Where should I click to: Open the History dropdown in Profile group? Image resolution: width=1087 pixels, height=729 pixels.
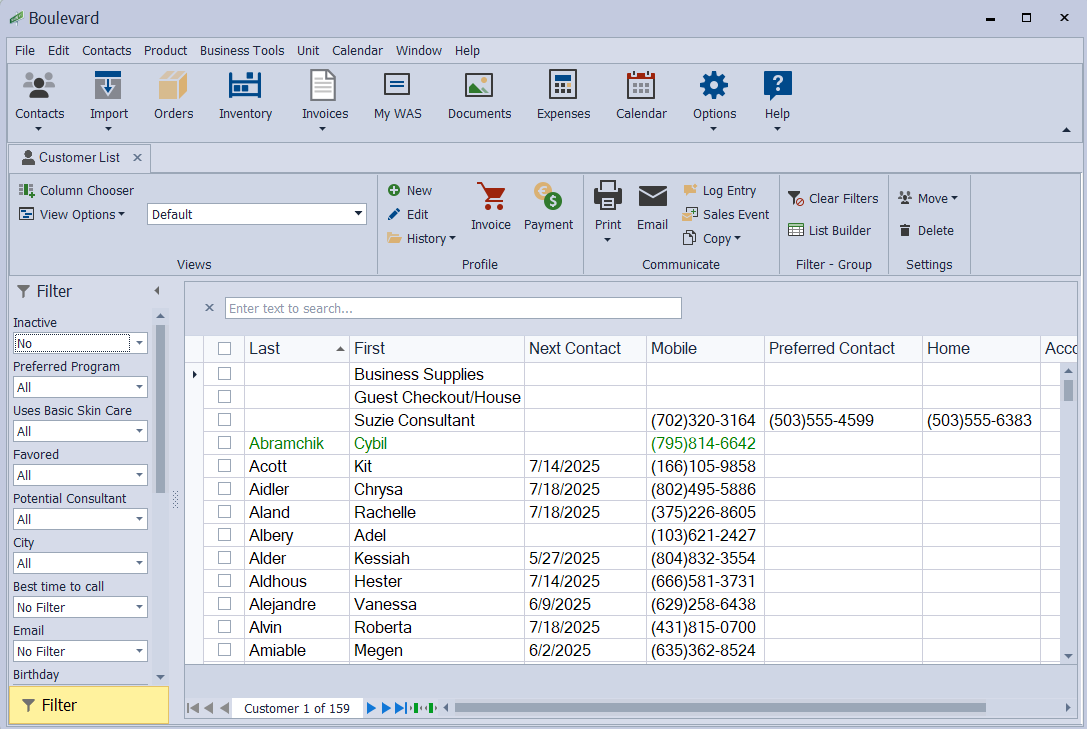421,238
